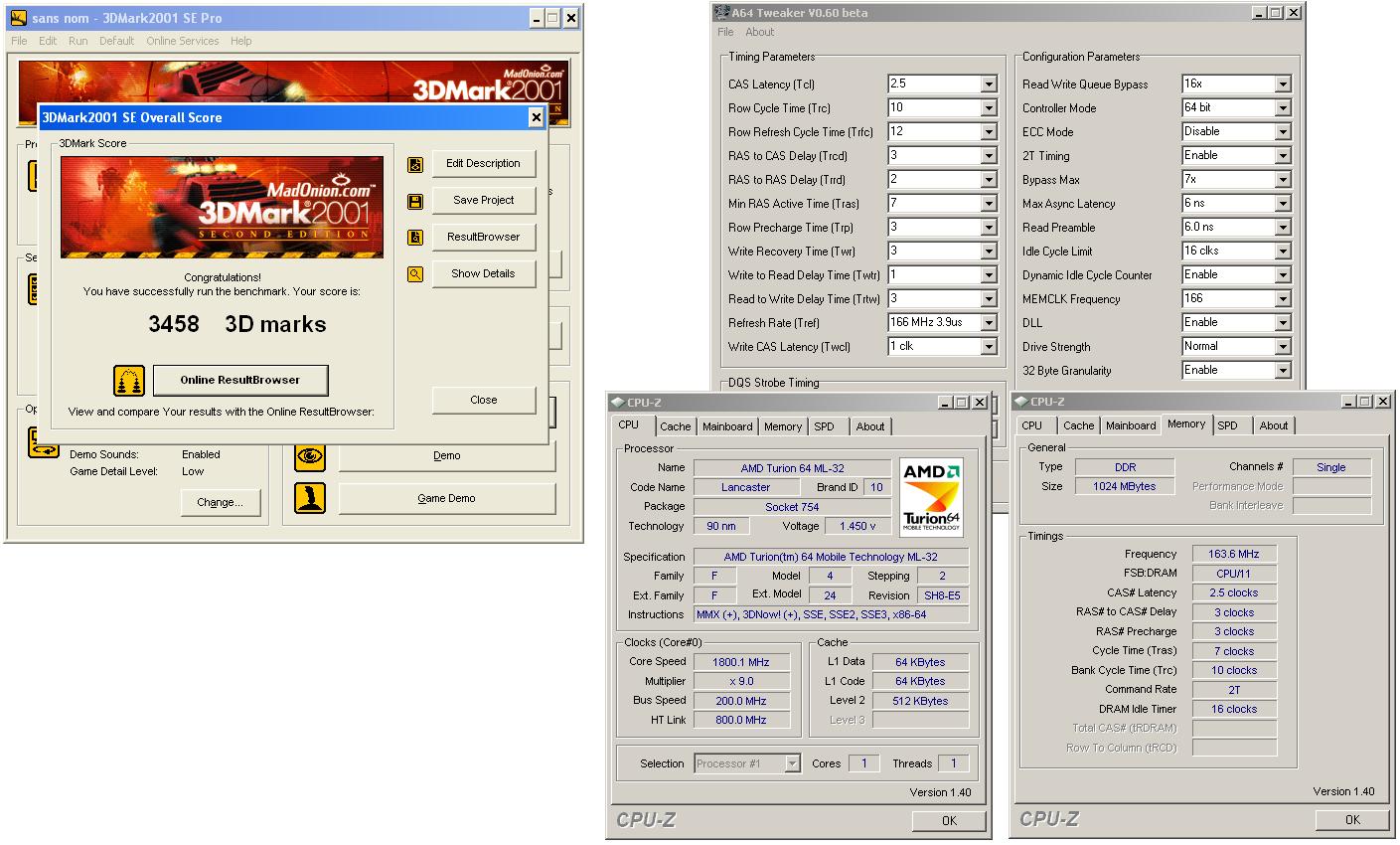Switch to Mainboard tab in left CPU-Z
This screenshot has height=845, width=1400.
727,426
